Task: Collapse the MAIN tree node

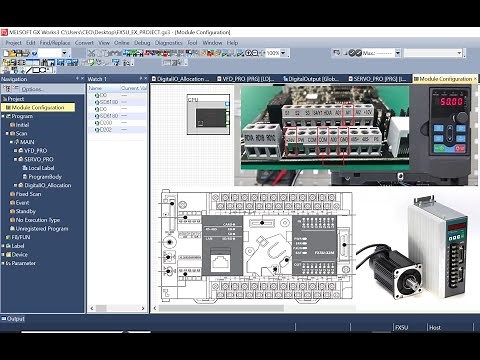Action: pyautogui.click(x=11, y=142)
